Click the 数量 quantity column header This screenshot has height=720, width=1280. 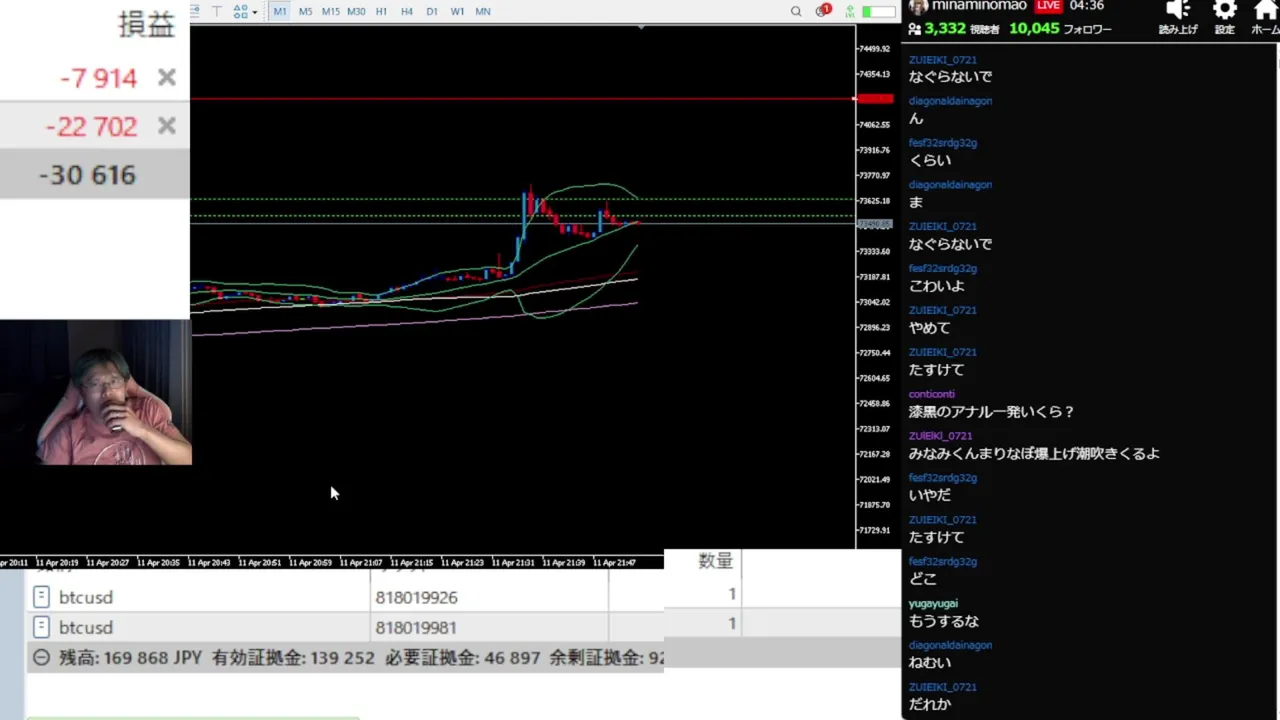click(x=715, y=561)
